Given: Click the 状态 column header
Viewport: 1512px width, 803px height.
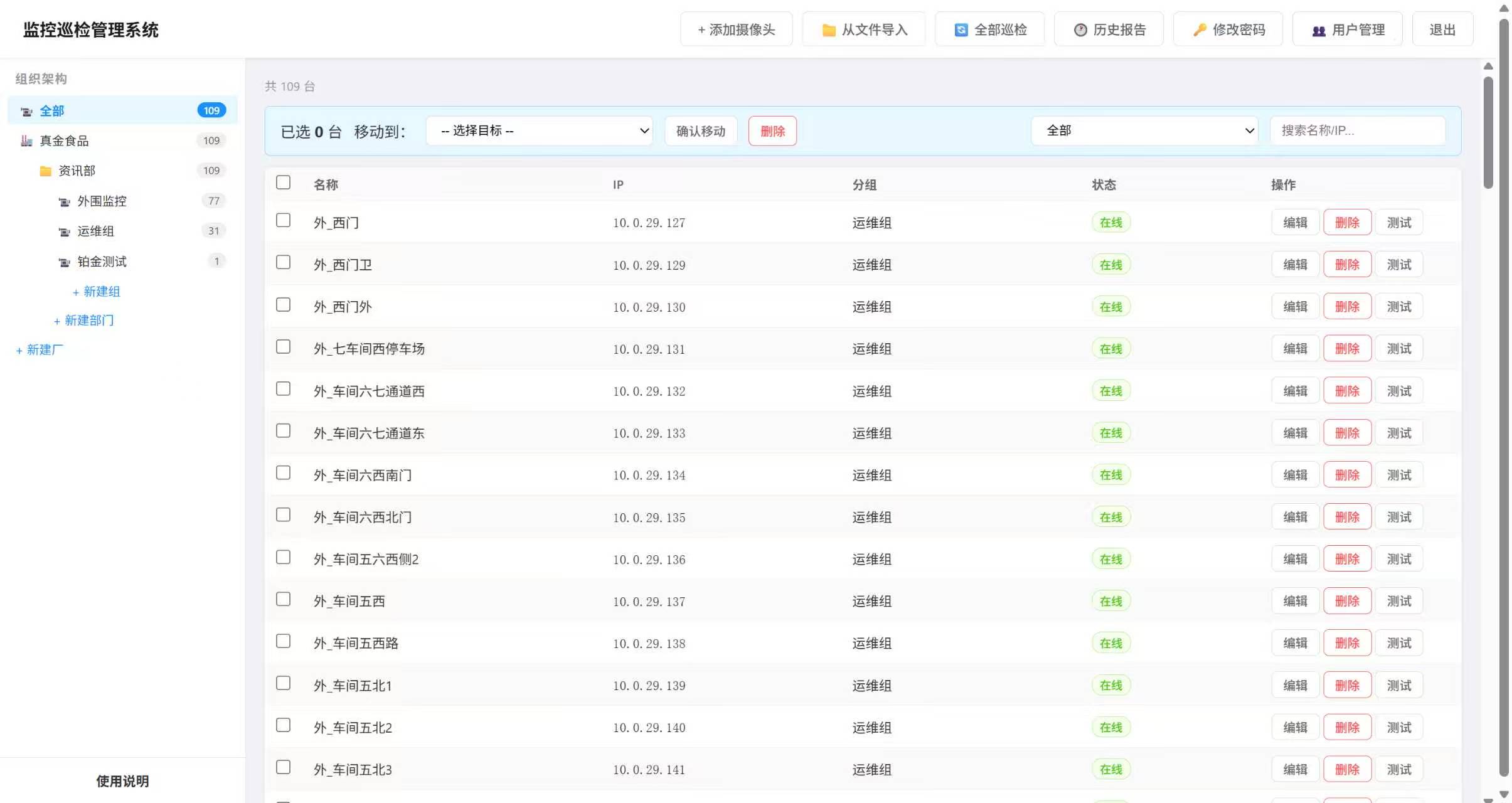Looking at the screenshot, I should click(x=1104, y=184).
